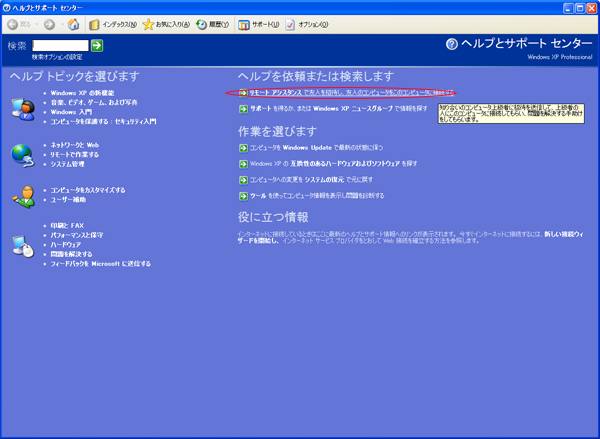The height and width of the screenshot is (439, 600).
Task: Click green arrow beside Windows Update link
Action: [x=243, y=148]
